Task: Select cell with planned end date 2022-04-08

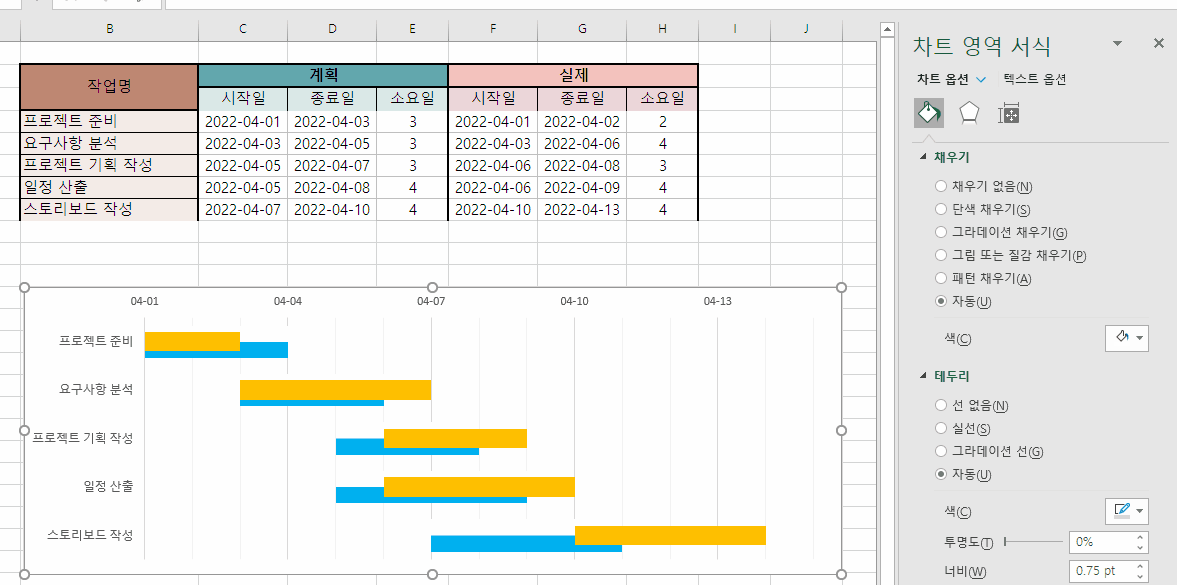Action: click(x=332, y=187)
